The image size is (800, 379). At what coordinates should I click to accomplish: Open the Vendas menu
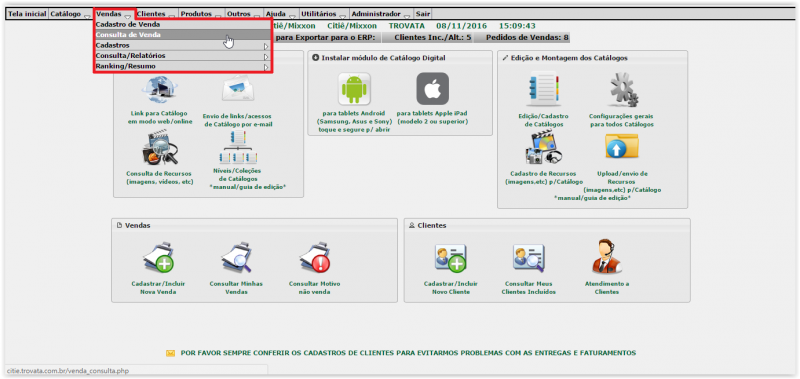pyautogui.click(x=114, y=14)
